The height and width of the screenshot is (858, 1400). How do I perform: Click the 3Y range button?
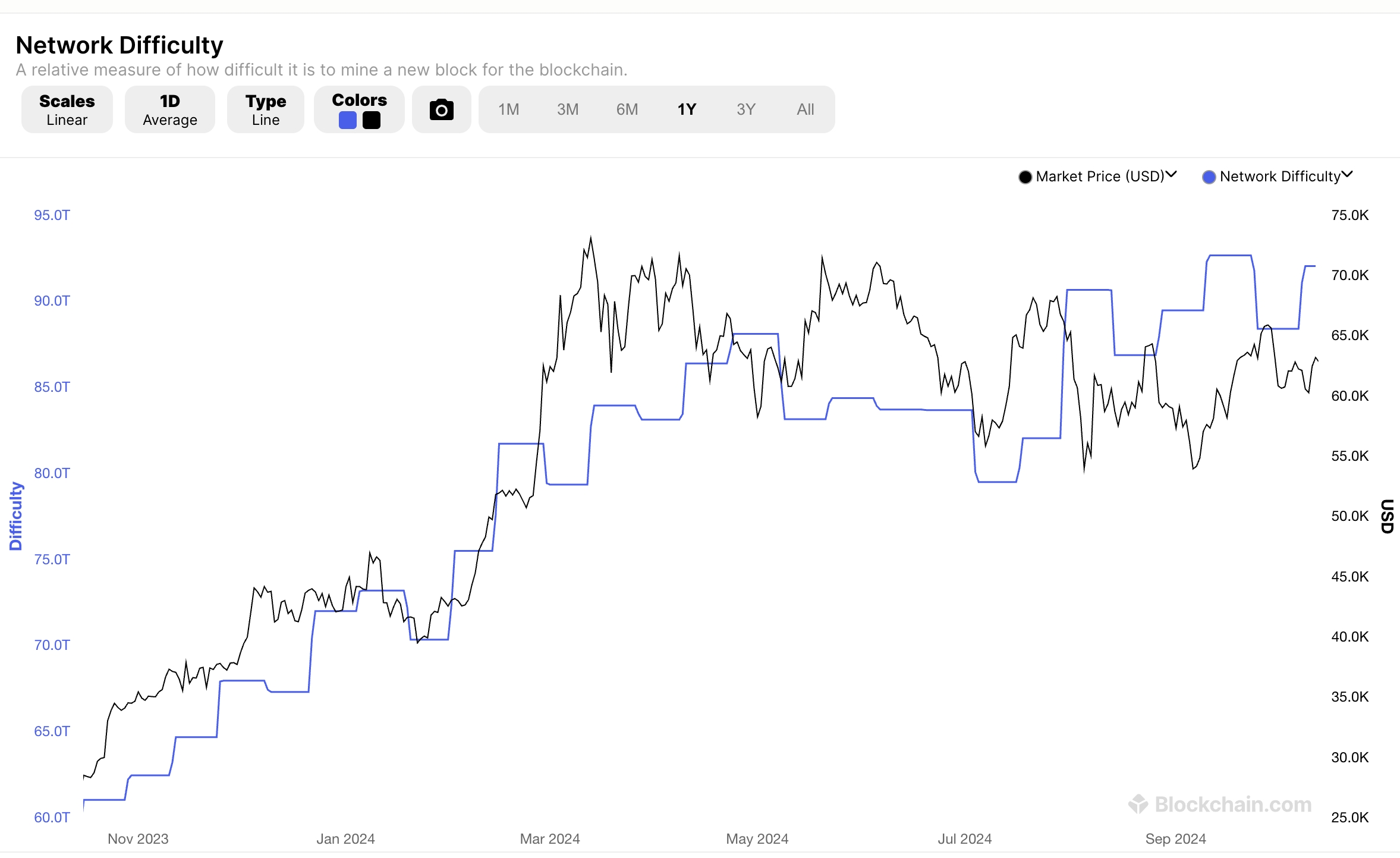point(745,109)
